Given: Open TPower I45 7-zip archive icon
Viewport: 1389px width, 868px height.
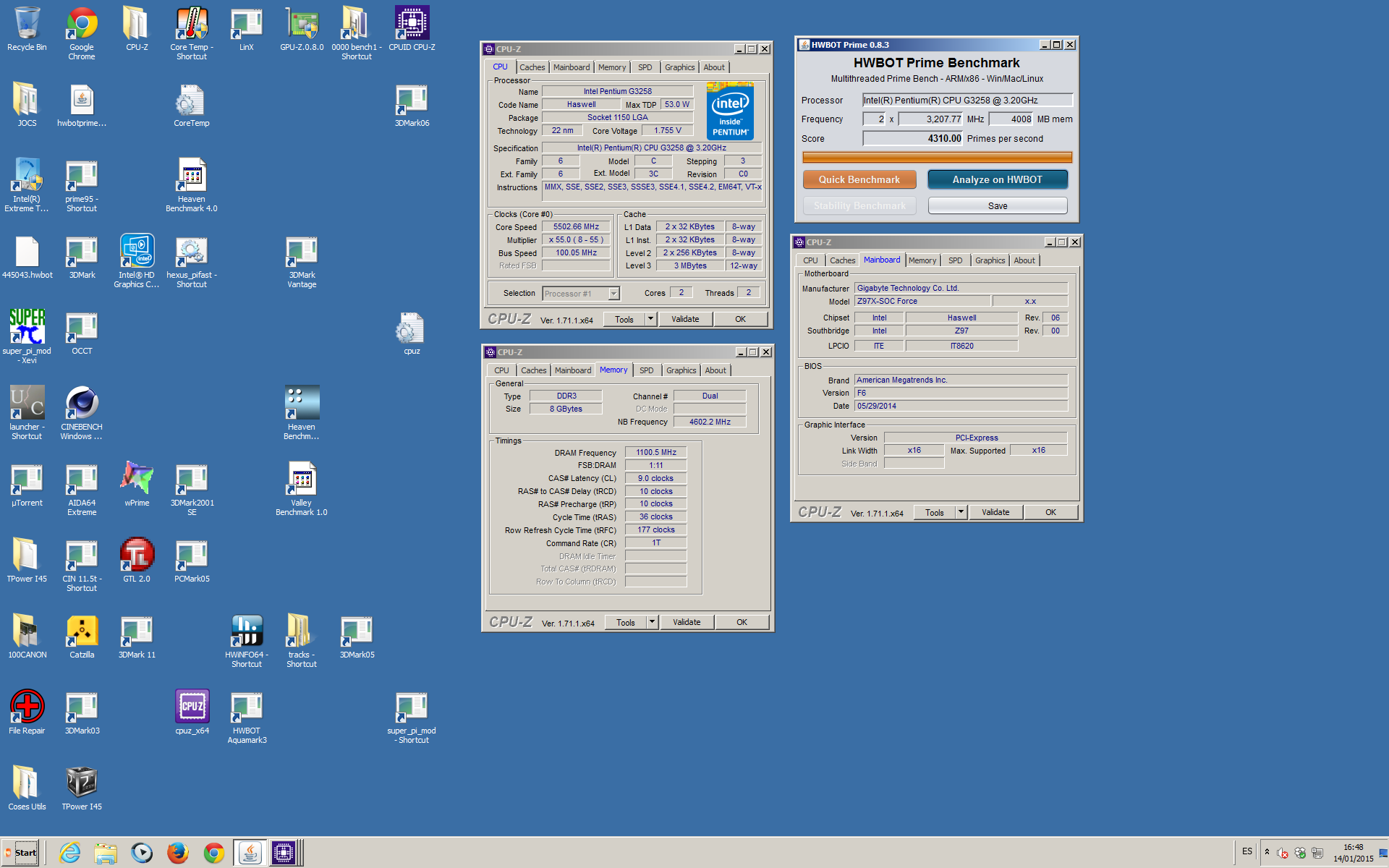Looking at the screenshot, I should (x=82, y=788).
